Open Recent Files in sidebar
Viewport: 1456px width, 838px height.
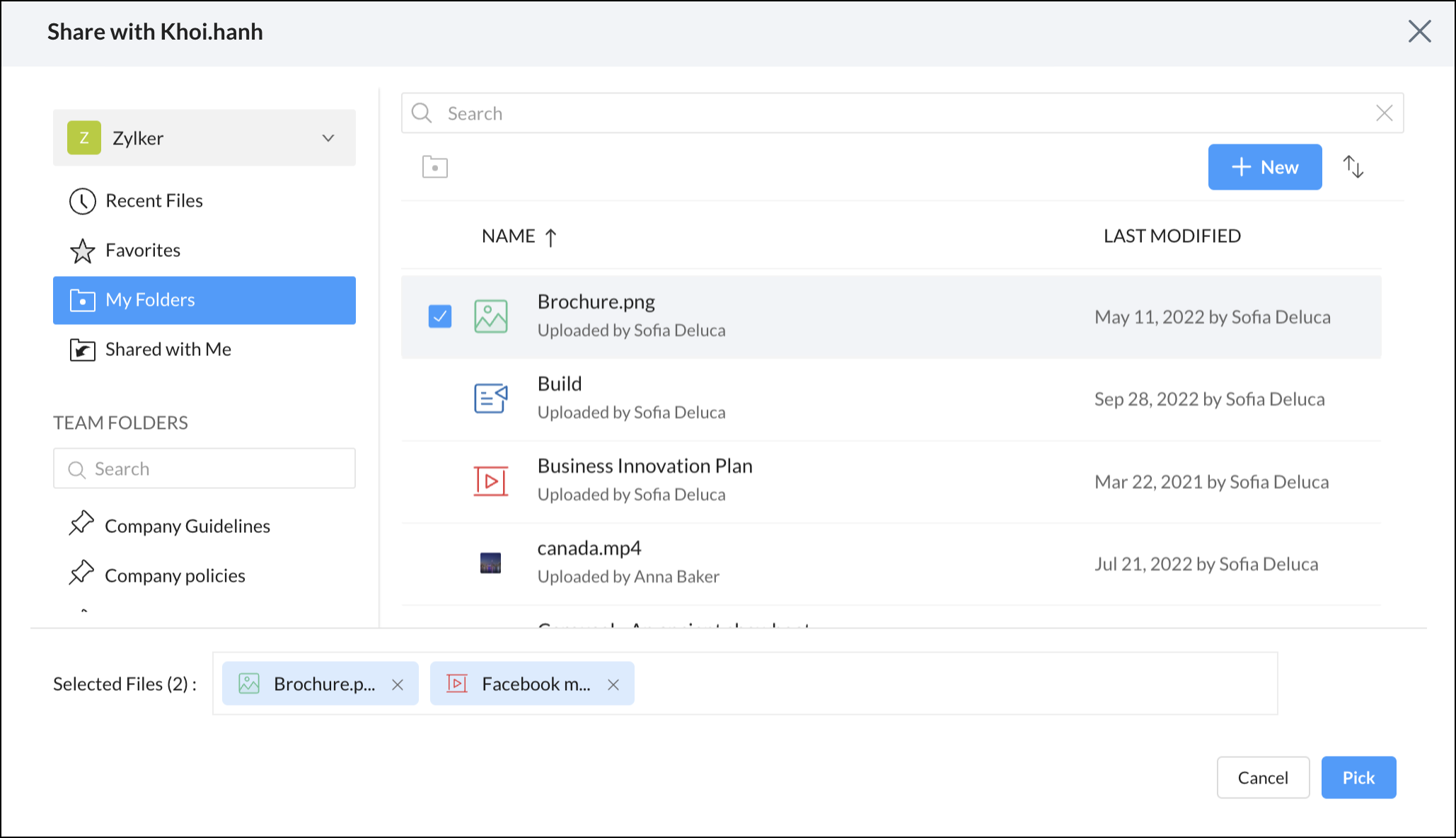(x=154, y=201)
